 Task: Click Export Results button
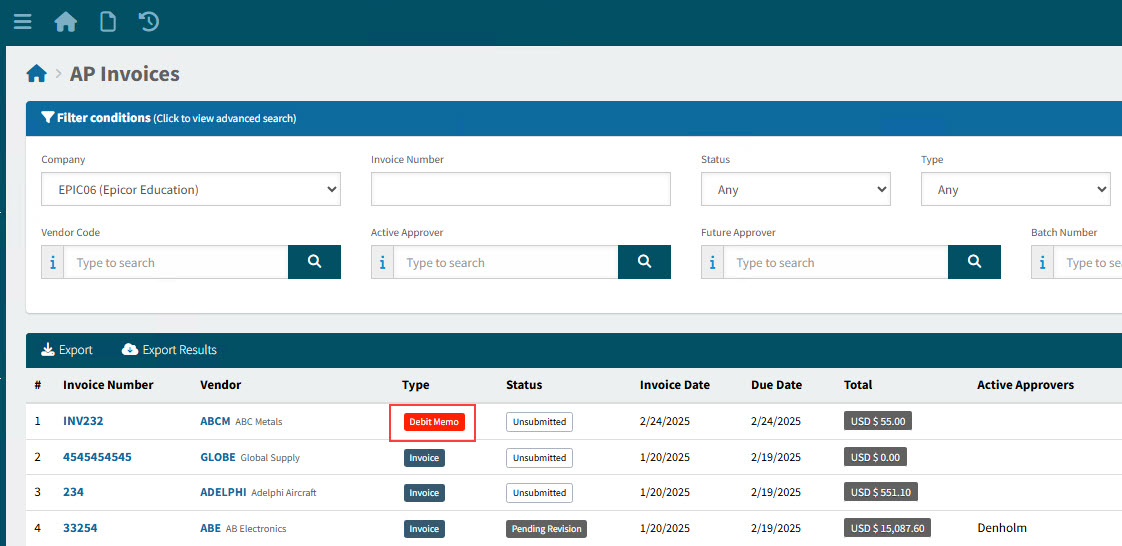[x=169, y=350]
